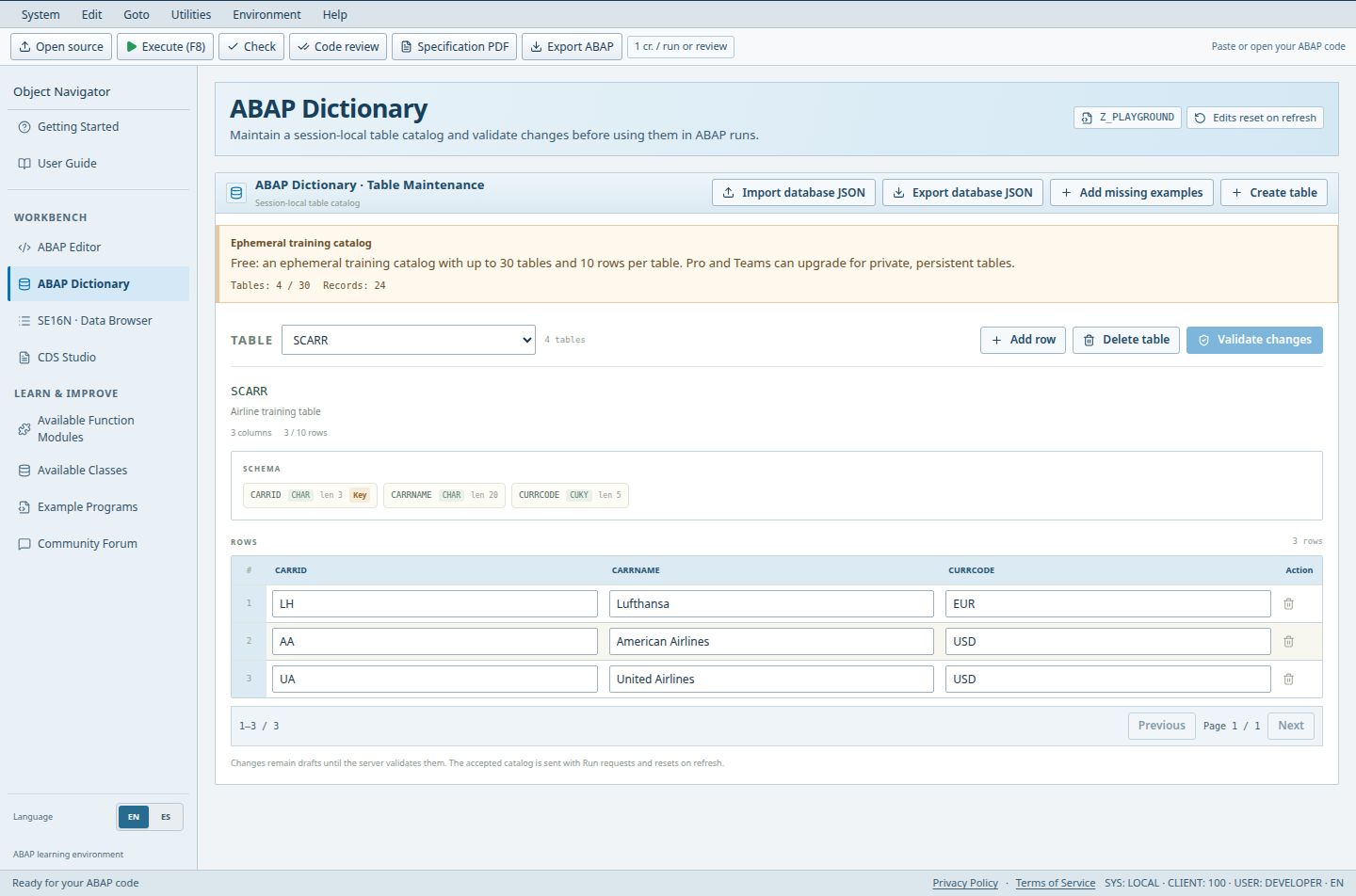This screenshot has width=1356, height=896.
Task: Add a row to SCARR table
Action: pos(1023,340)
